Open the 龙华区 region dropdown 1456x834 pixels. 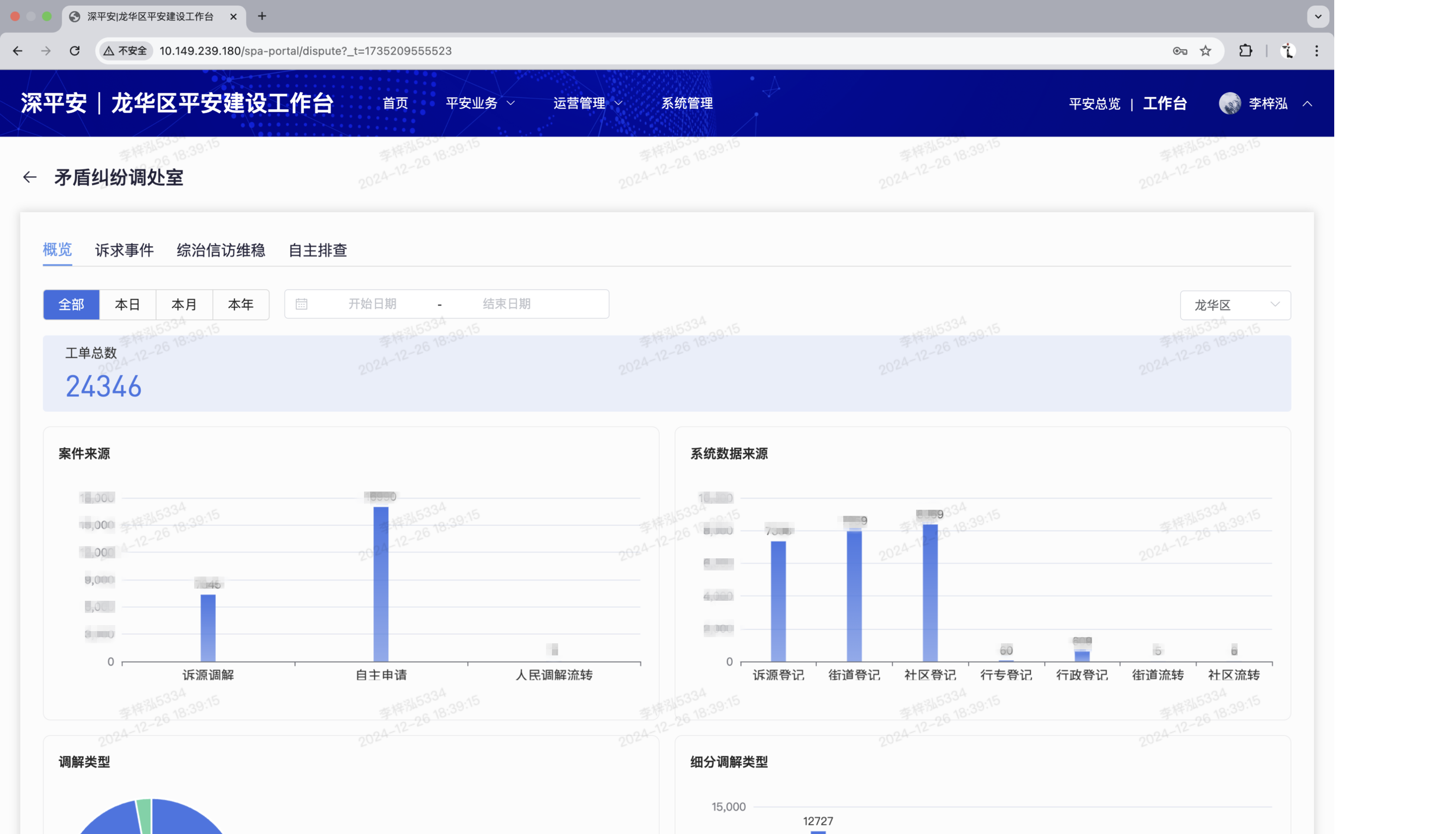coord(1235,305)
